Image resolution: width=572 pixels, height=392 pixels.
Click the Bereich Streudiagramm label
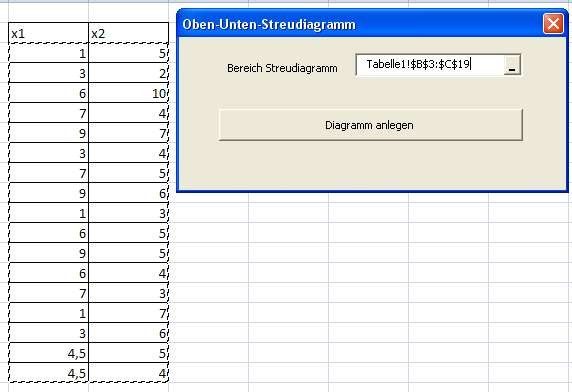point(282,68)
